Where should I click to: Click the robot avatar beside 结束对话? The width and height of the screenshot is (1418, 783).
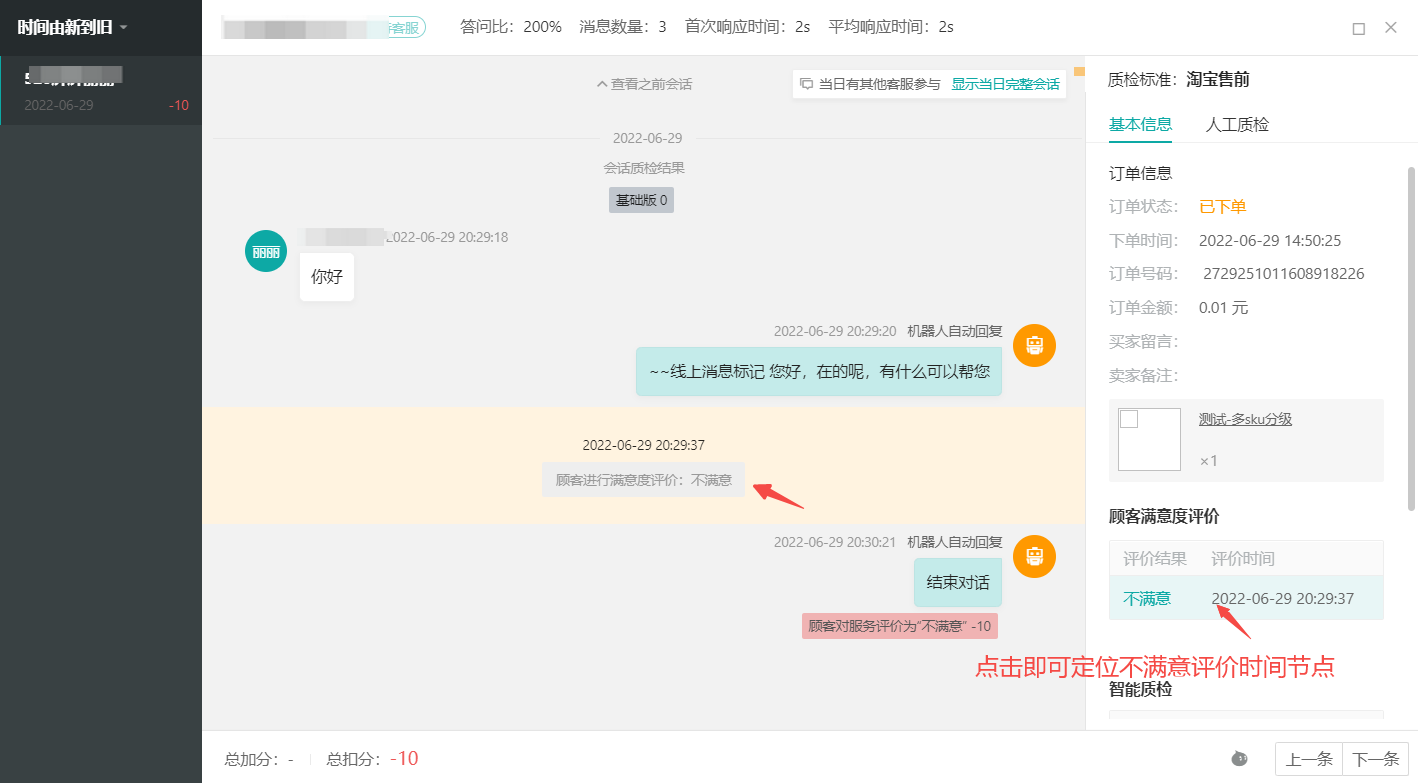click(x=1034, y=556)
